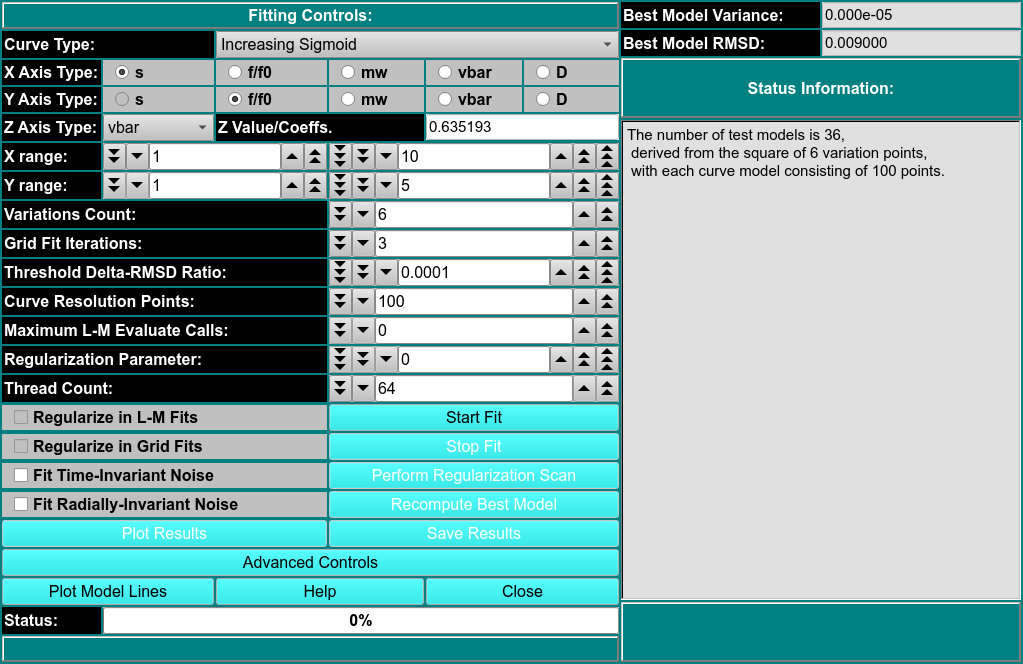Click triple up arrow for Y range maximum
Screen dimensions: 1023x664
606,186
